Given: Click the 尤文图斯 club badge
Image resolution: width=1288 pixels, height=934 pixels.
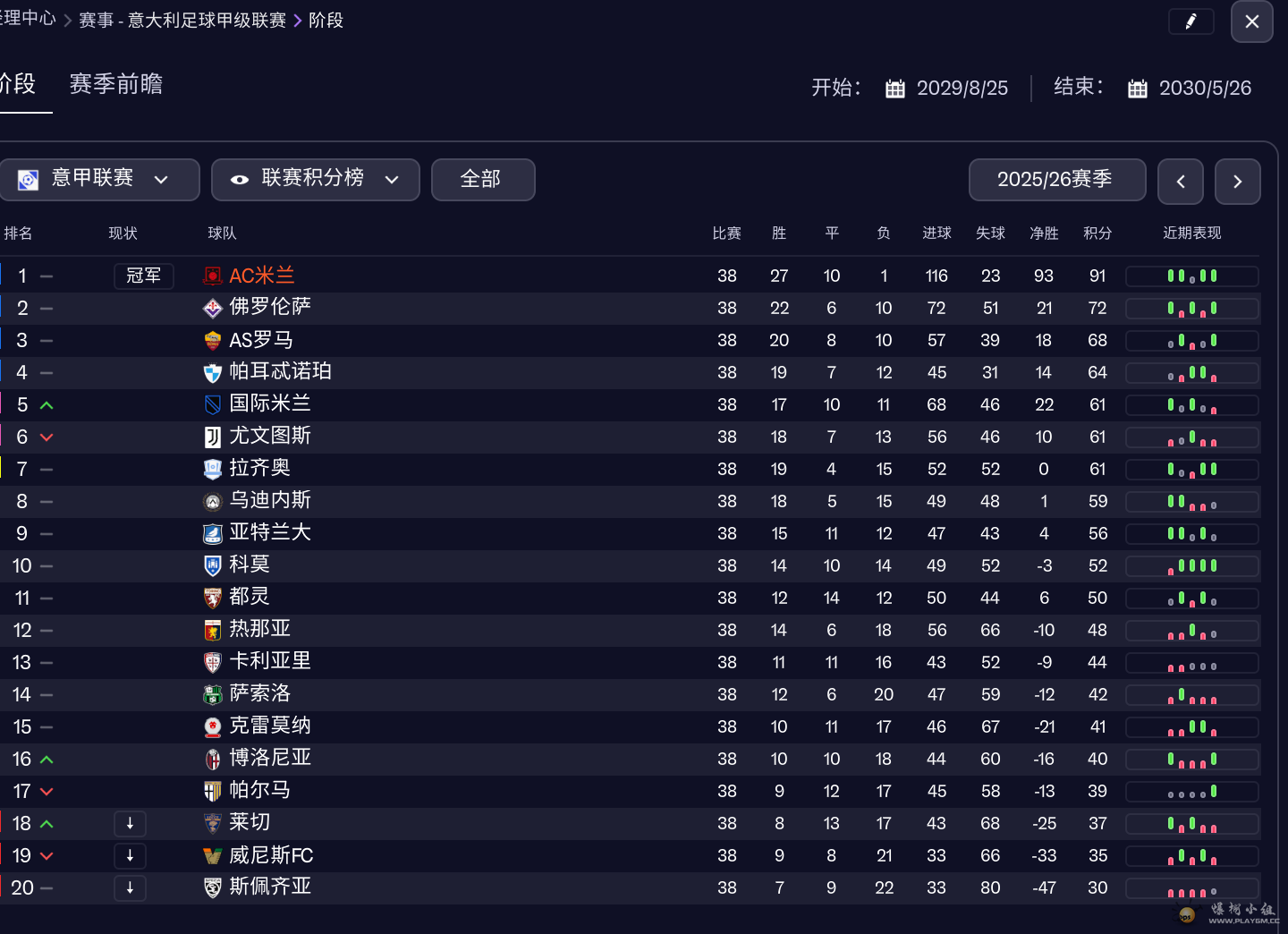Looking at the screenshot, I should [x=213, y=437].
